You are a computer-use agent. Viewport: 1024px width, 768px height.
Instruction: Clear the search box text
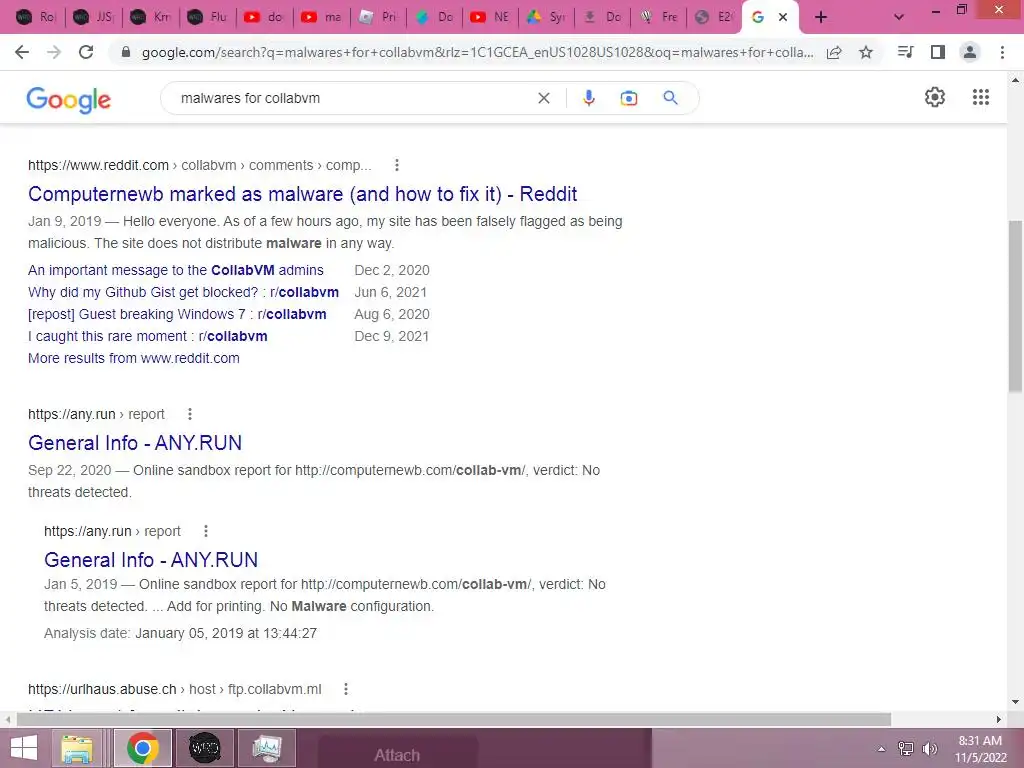click(543, 98)
